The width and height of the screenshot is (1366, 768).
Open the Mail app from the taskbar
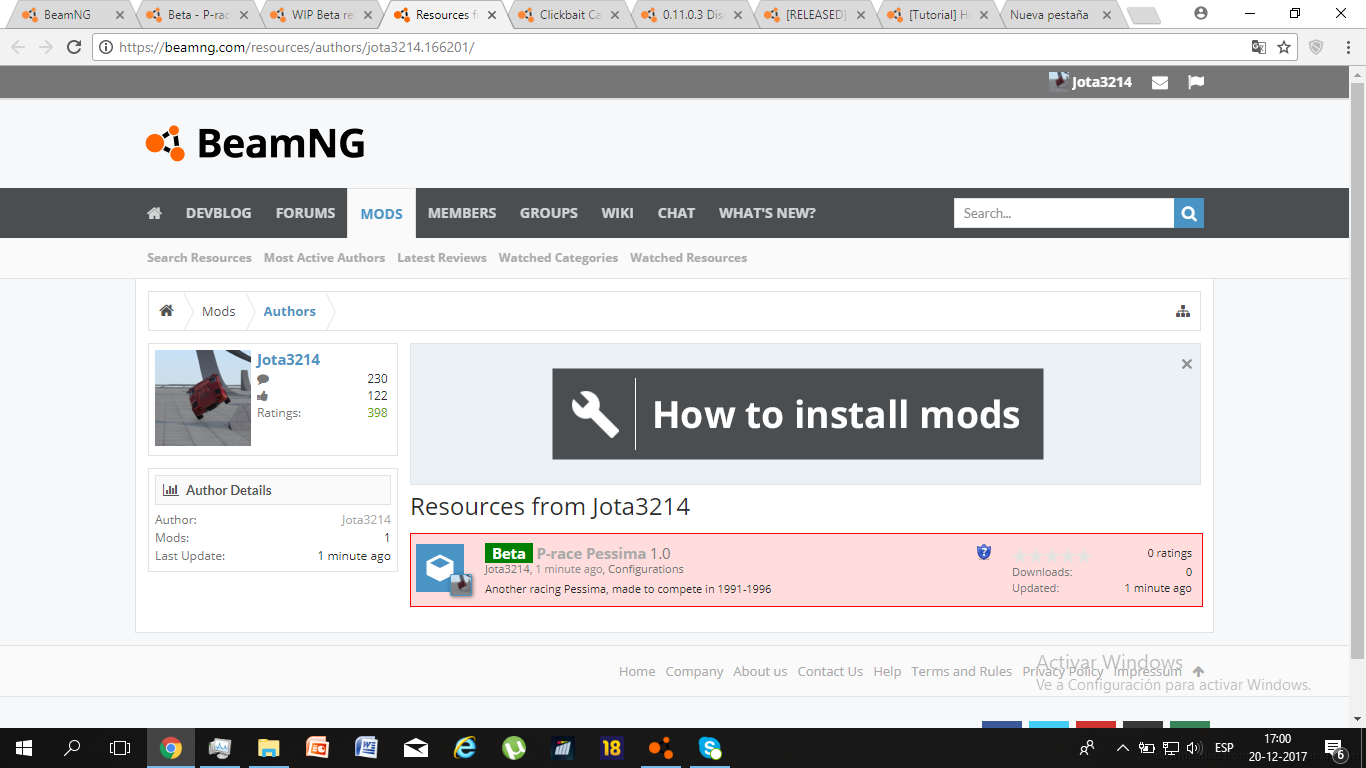[x=416, y=748]
